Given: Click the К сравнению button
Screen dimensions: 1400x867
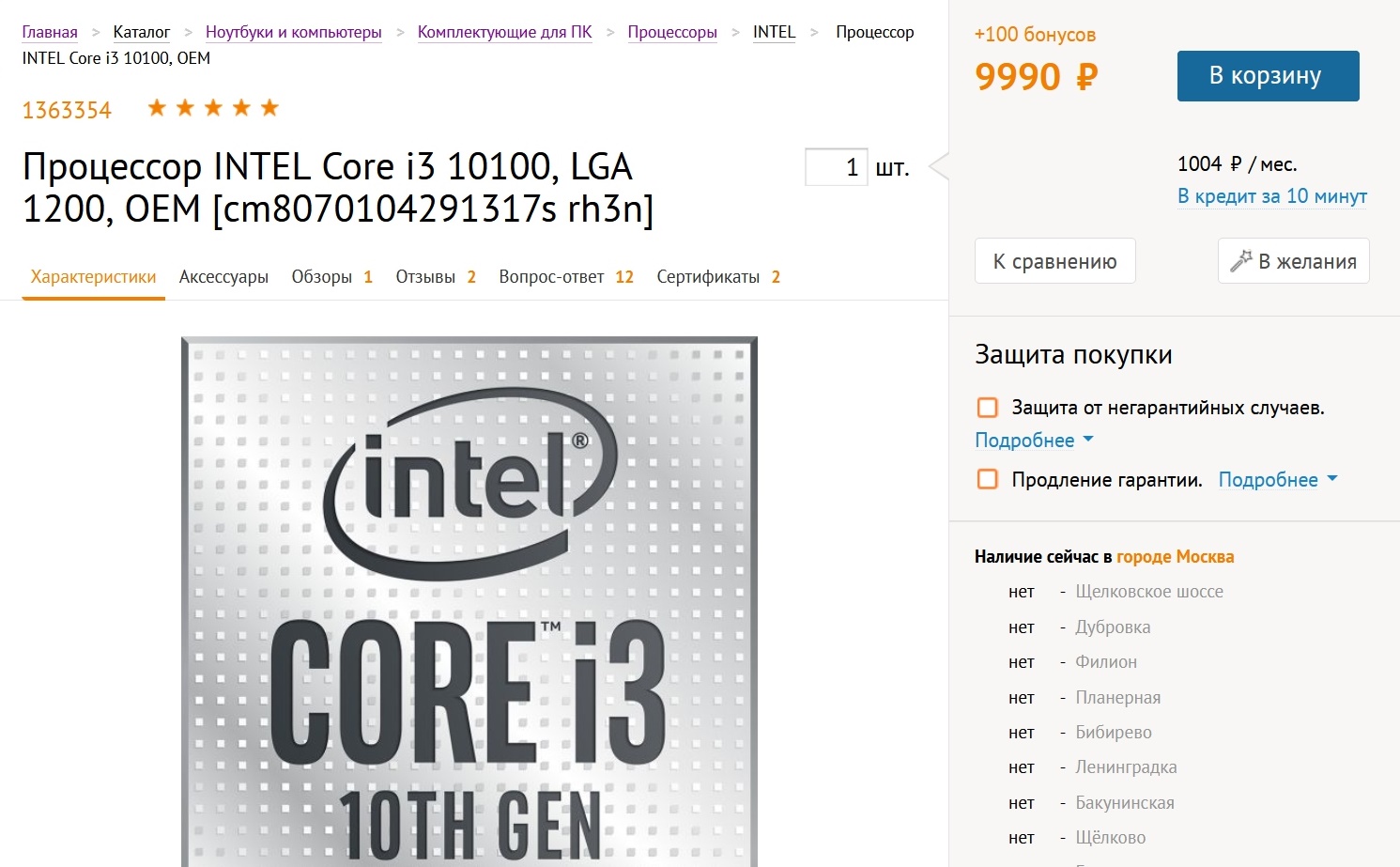Looking at the screenshot, I should [x=1054, y=261].
